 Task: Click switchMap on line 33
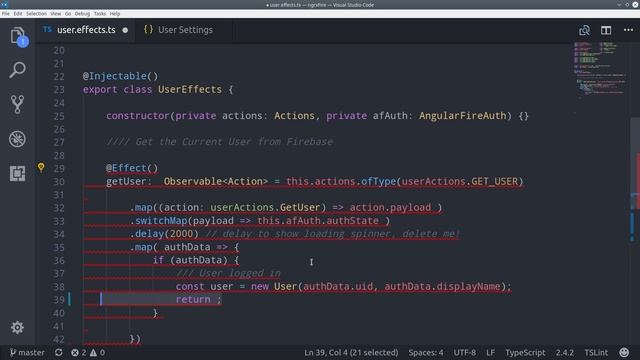point(161,221)
